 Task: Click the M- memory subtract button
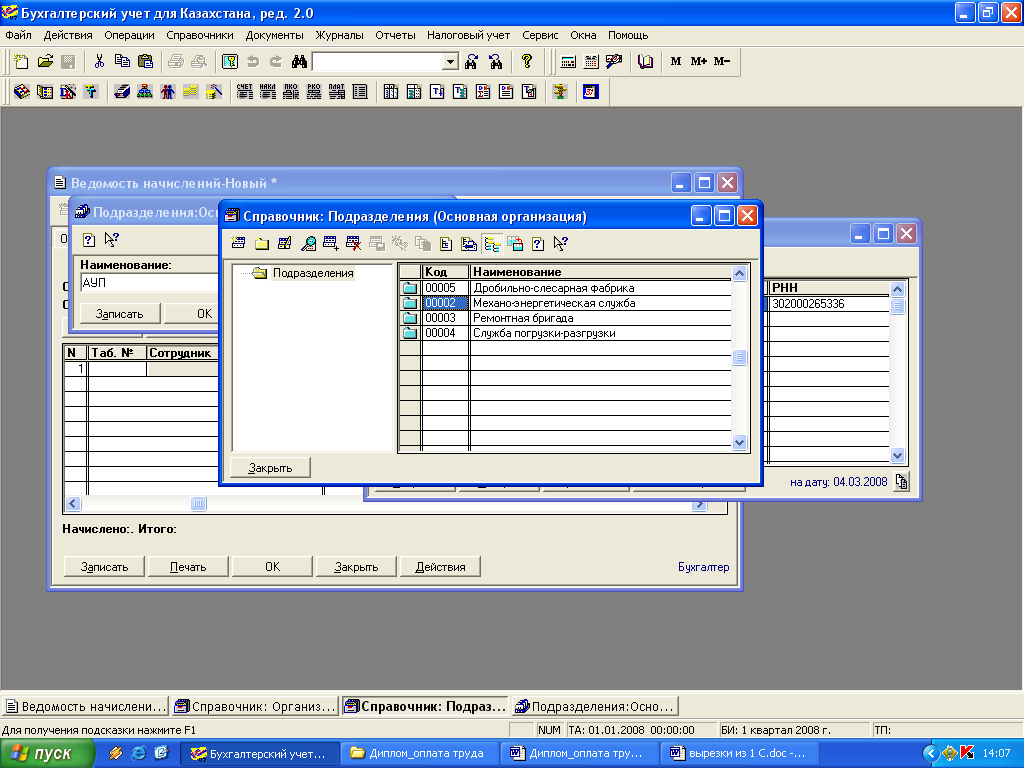722,61
